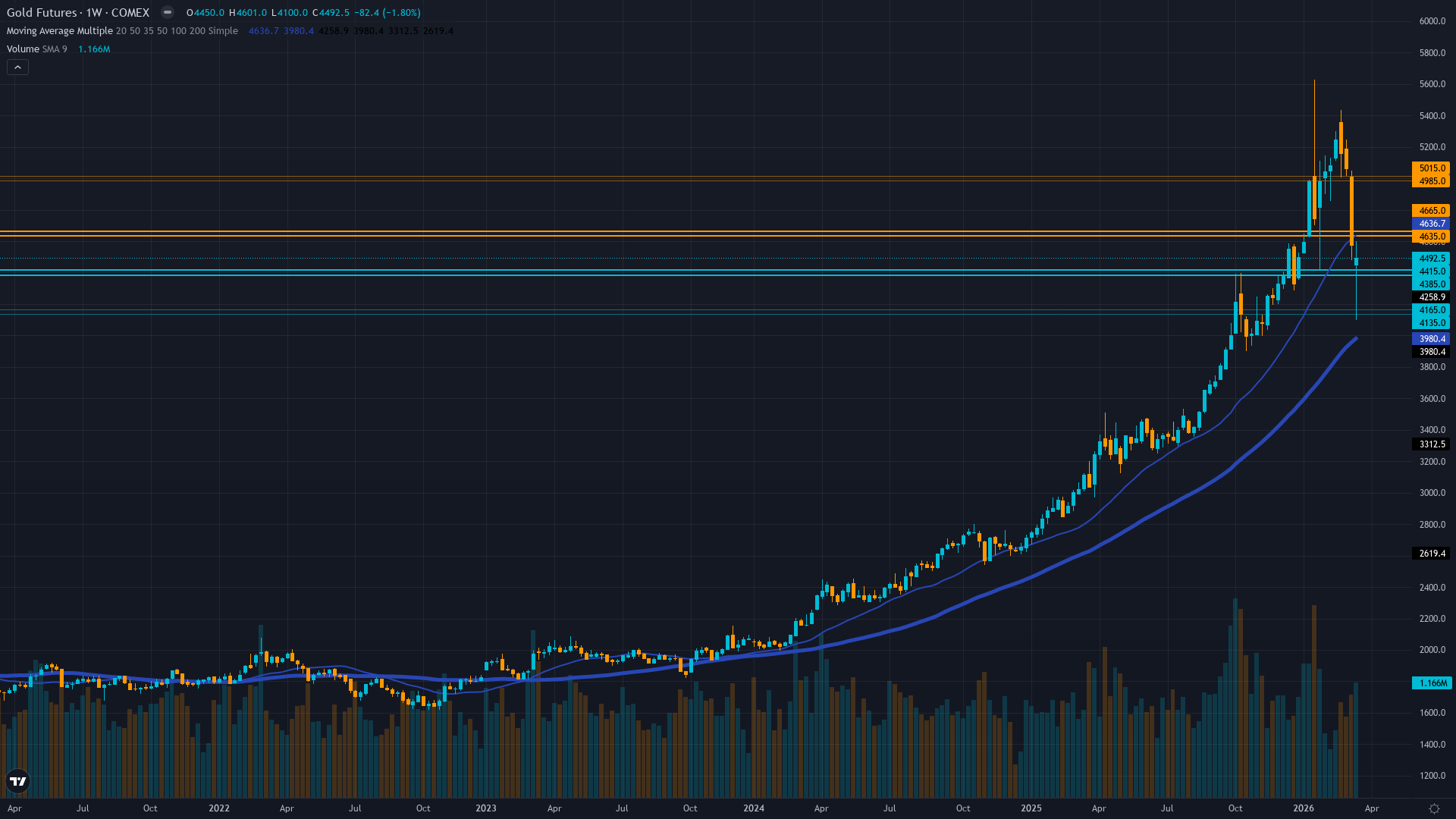
Task: Select the 1.166M volume axis label
Action: (1432, 683)
